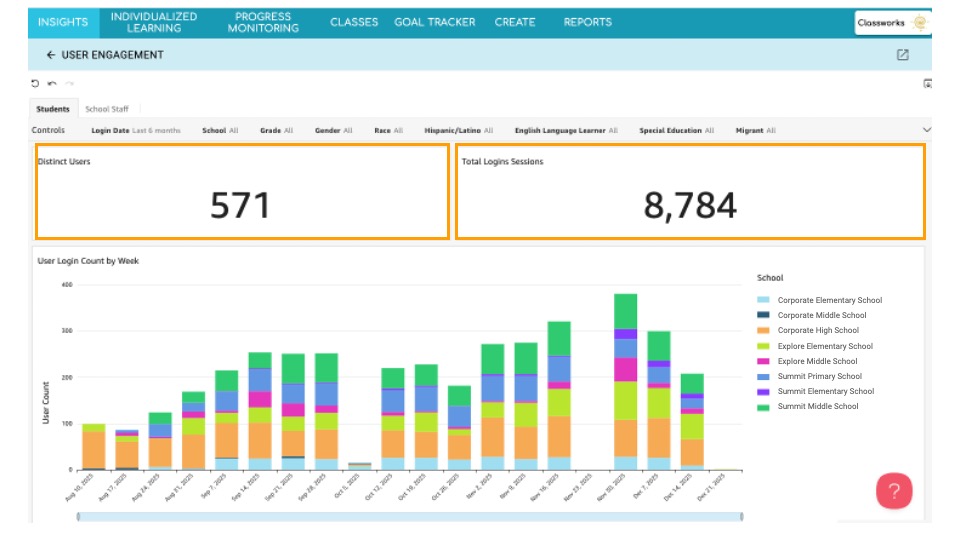Click the redo arrow icon
The width and height of the screenshot is (960, 540).
pos(69,84)
